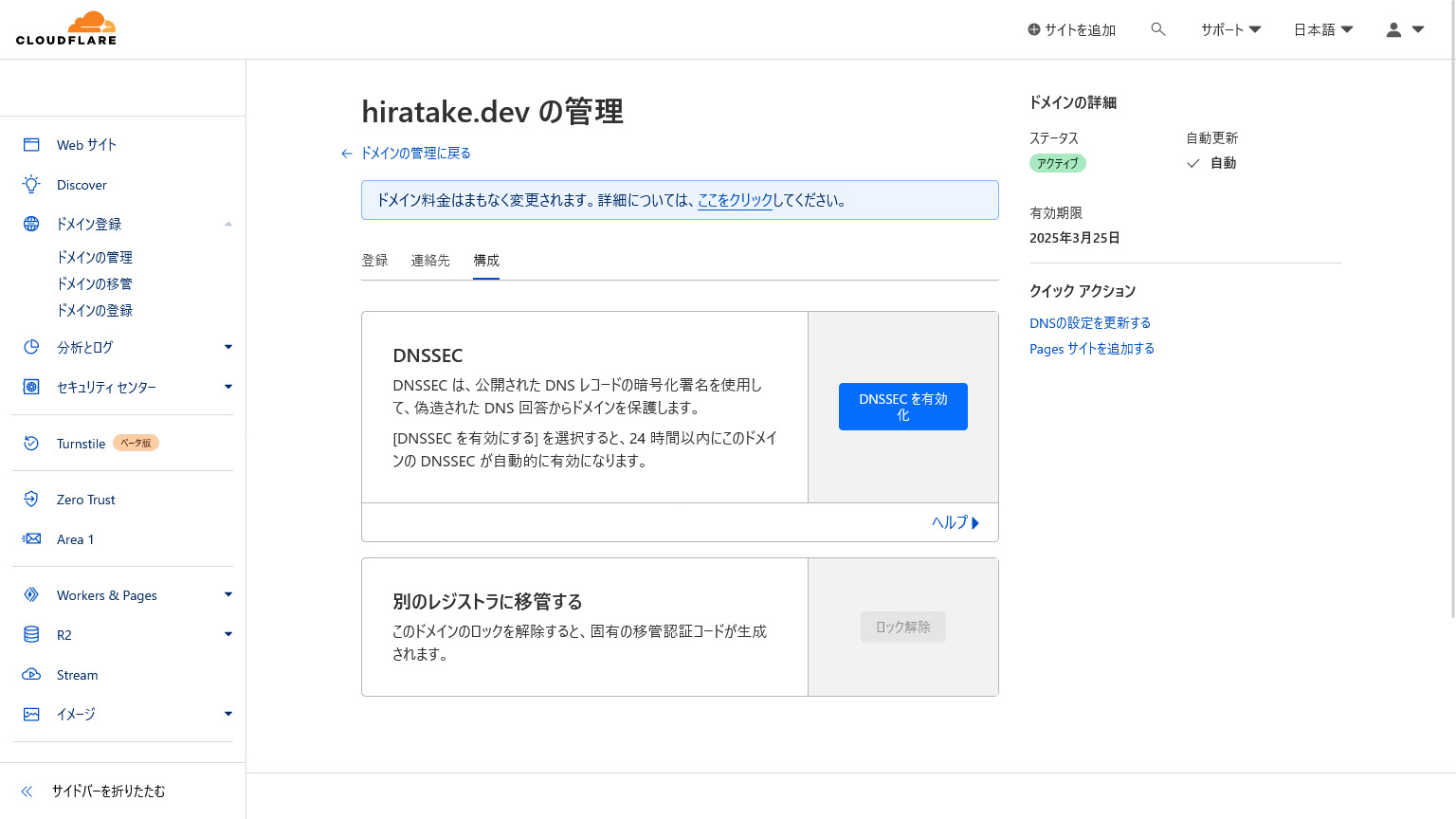Viewport: 1456px width, 819px height.
Task: Click the Area 1 envelope icon
Action: [x=31, y=538]
